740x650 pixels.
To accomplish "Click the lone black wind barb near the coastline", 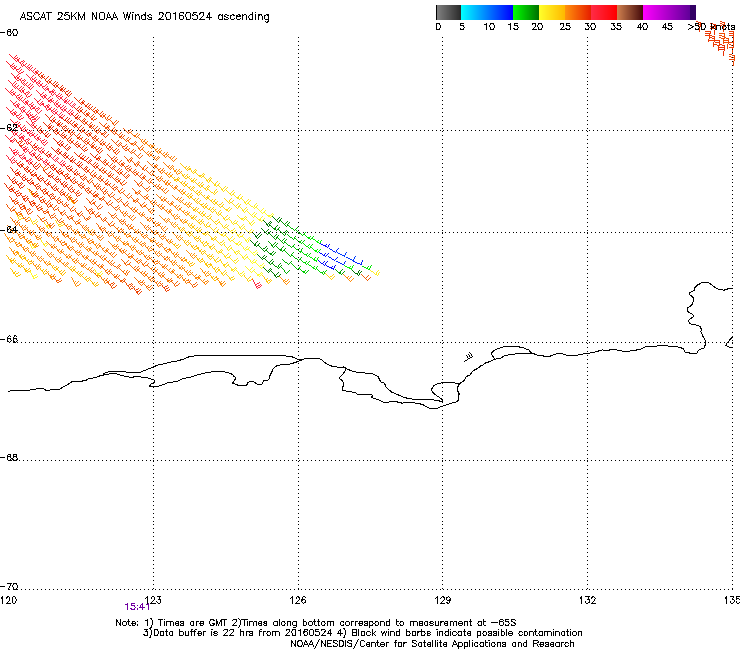I will [x=469, y=357].
